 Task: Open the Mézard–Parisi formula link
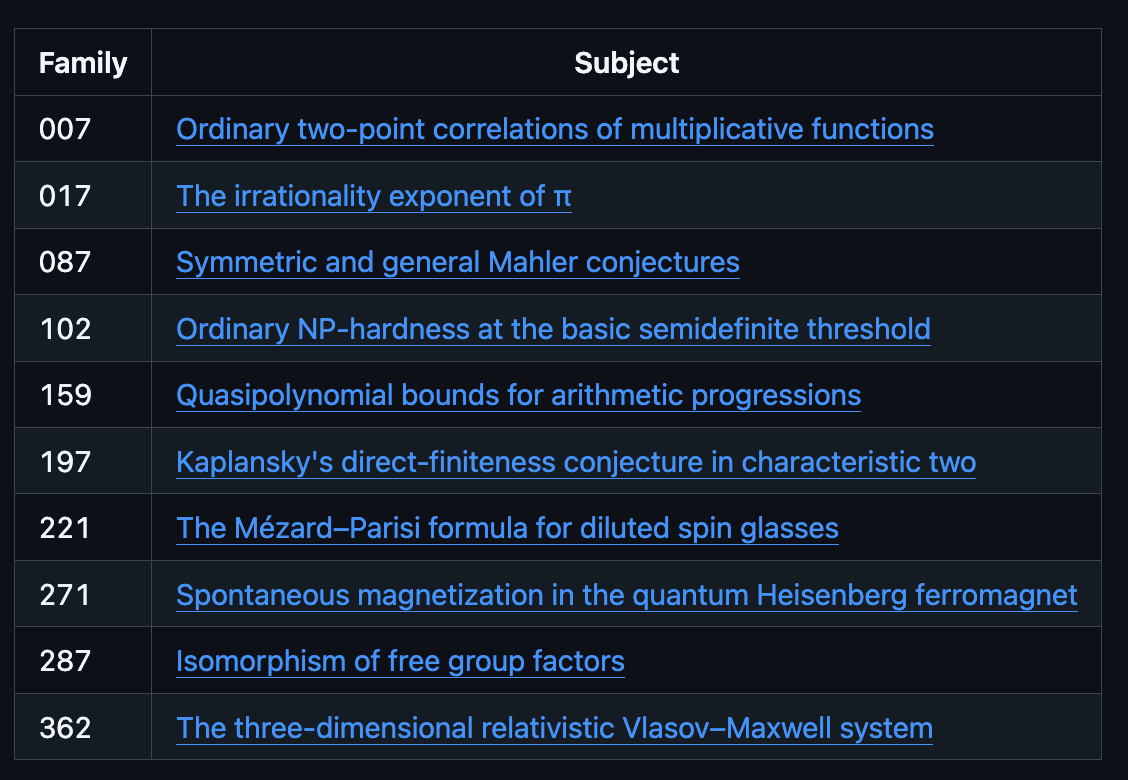coord(507,528)
